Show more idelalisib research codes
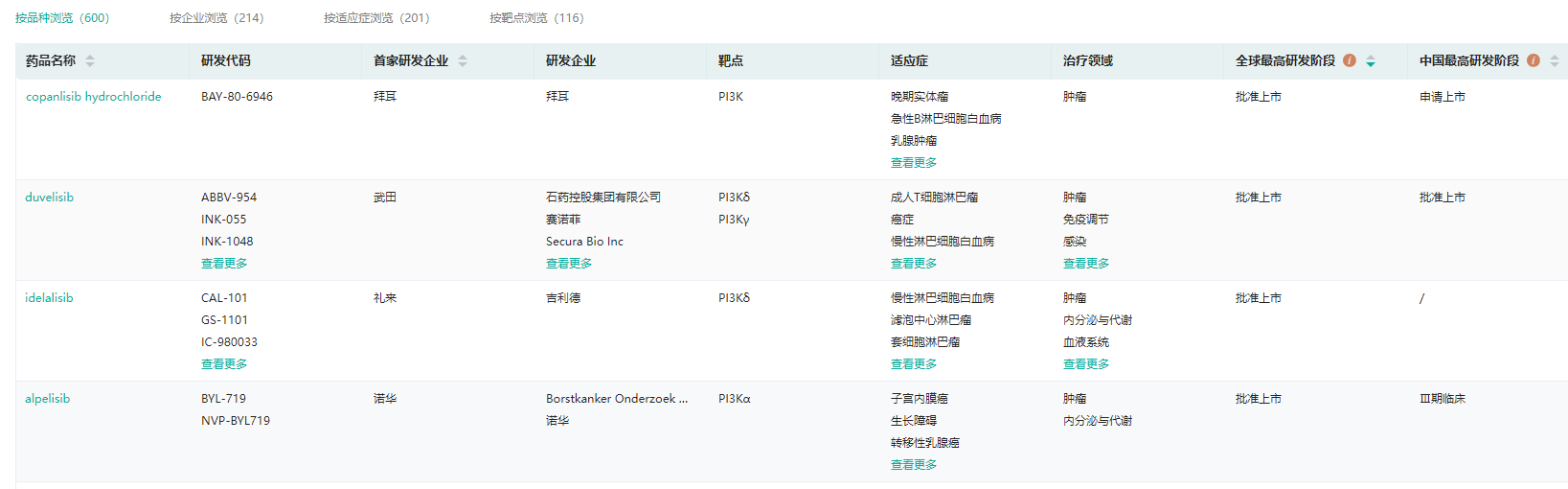The height and width of the screenshot is (489, 1568). (x=224, y=364)
